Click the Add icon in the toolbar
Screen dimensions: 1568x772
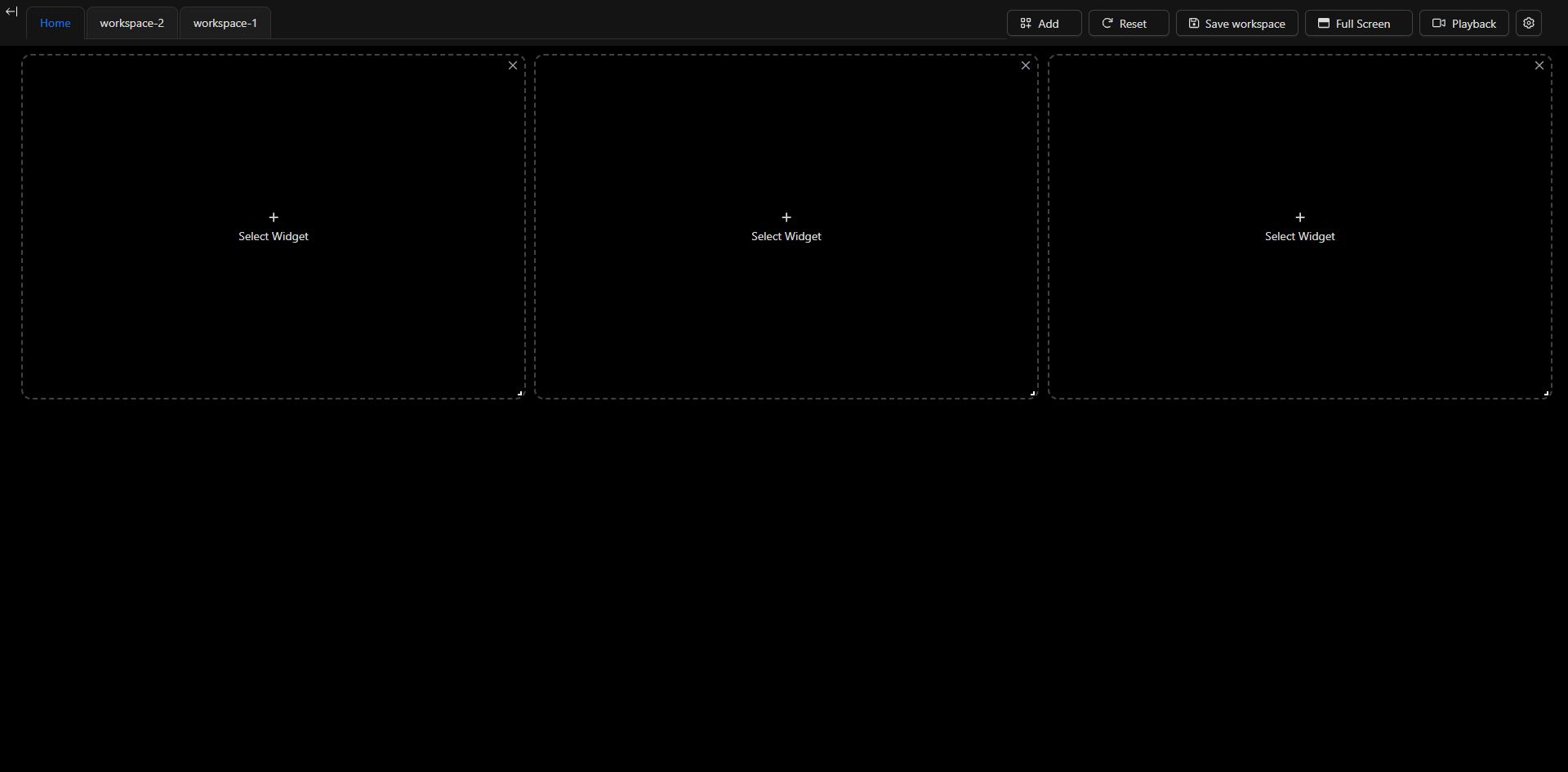[x=1026, y=23]
